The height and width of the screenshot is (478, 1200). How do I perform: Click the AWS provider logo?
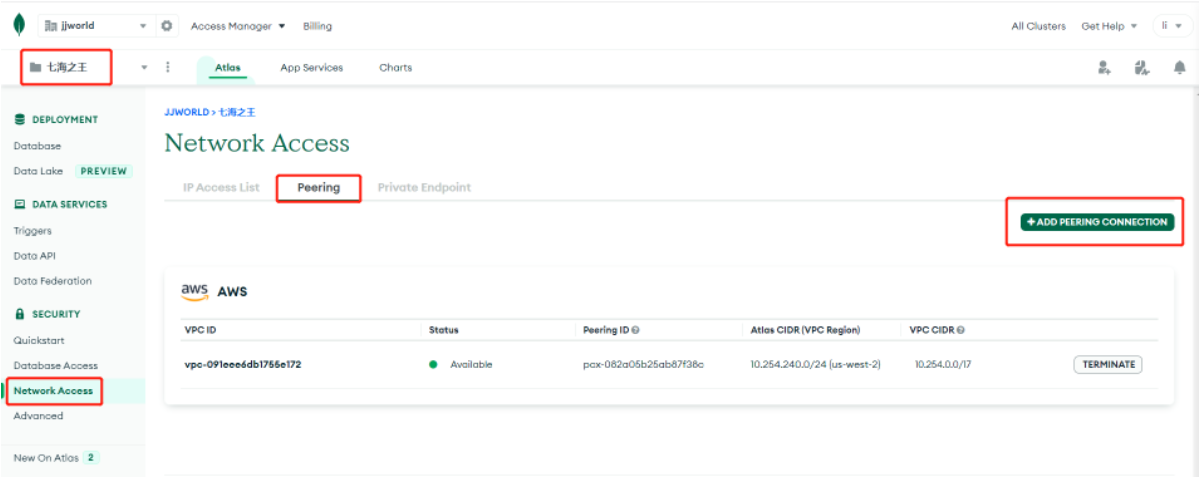(195, 291)
